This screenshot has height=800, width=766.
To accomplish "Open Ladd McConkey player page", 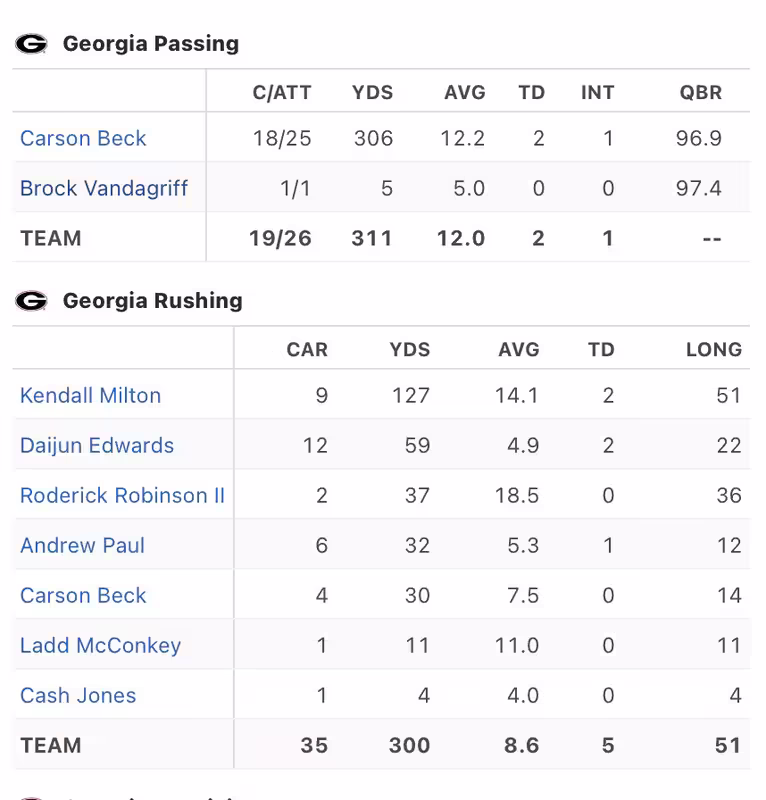I will click(100, 645).
